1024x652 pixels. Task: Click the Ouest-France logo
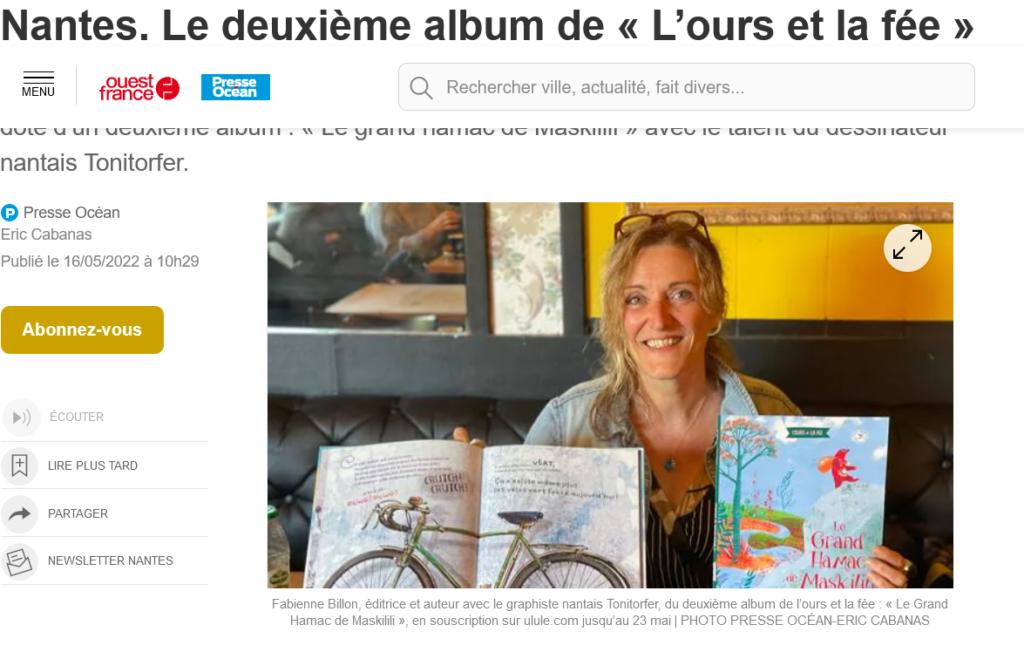139,88
